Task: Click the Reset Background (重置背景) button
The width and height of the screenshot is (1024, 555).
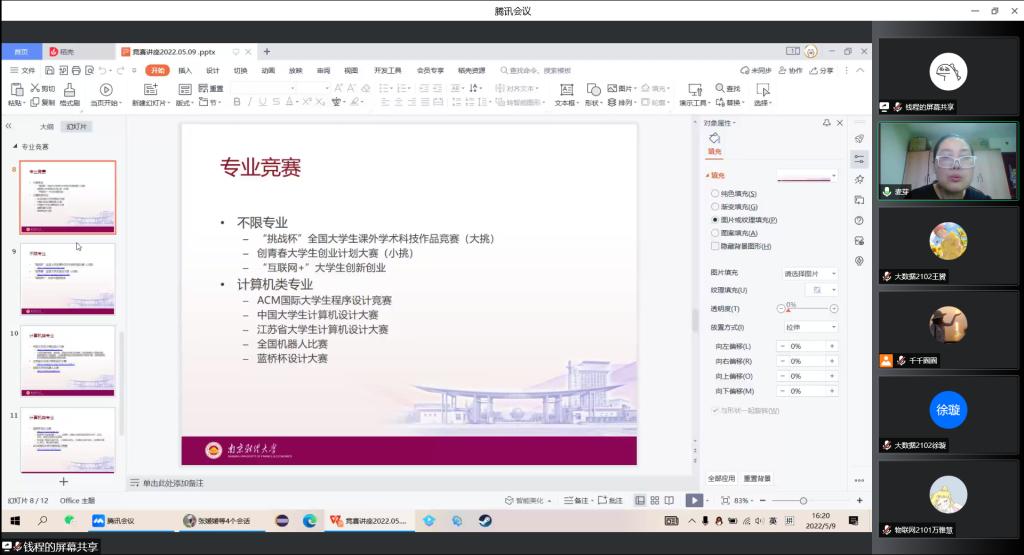Action: coord(756,479)
